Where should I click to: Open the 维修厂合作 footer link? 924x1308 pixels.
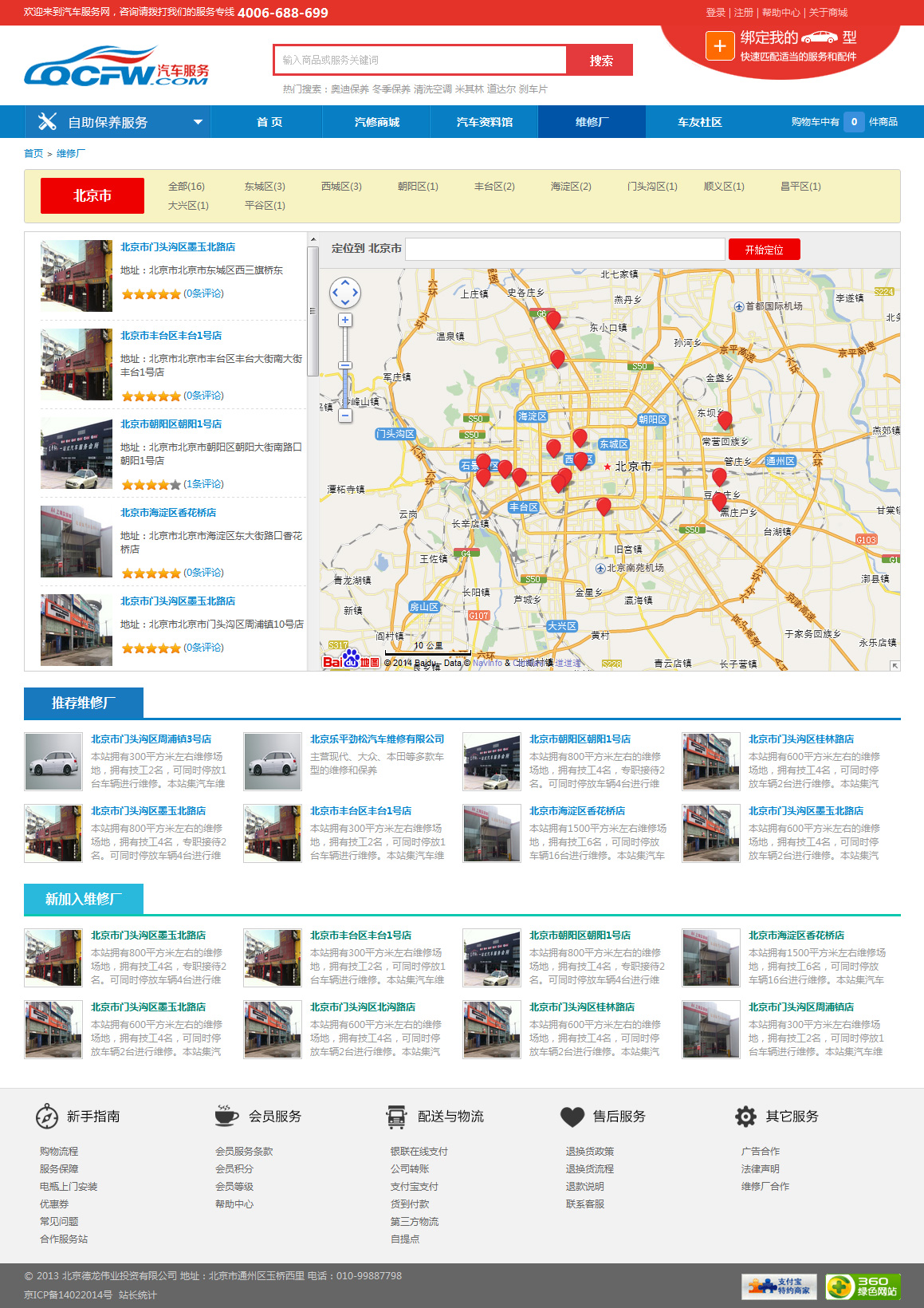click(765, 1187)
